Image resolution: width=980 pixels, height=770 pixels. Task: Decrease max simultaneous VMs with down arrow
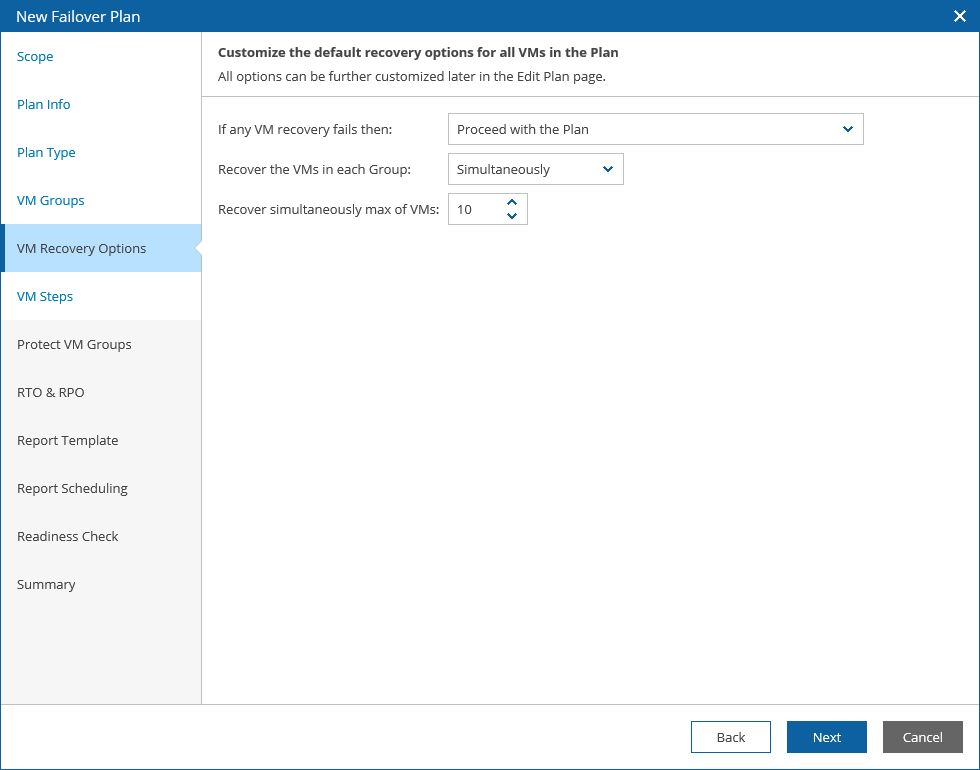point(512,216)
